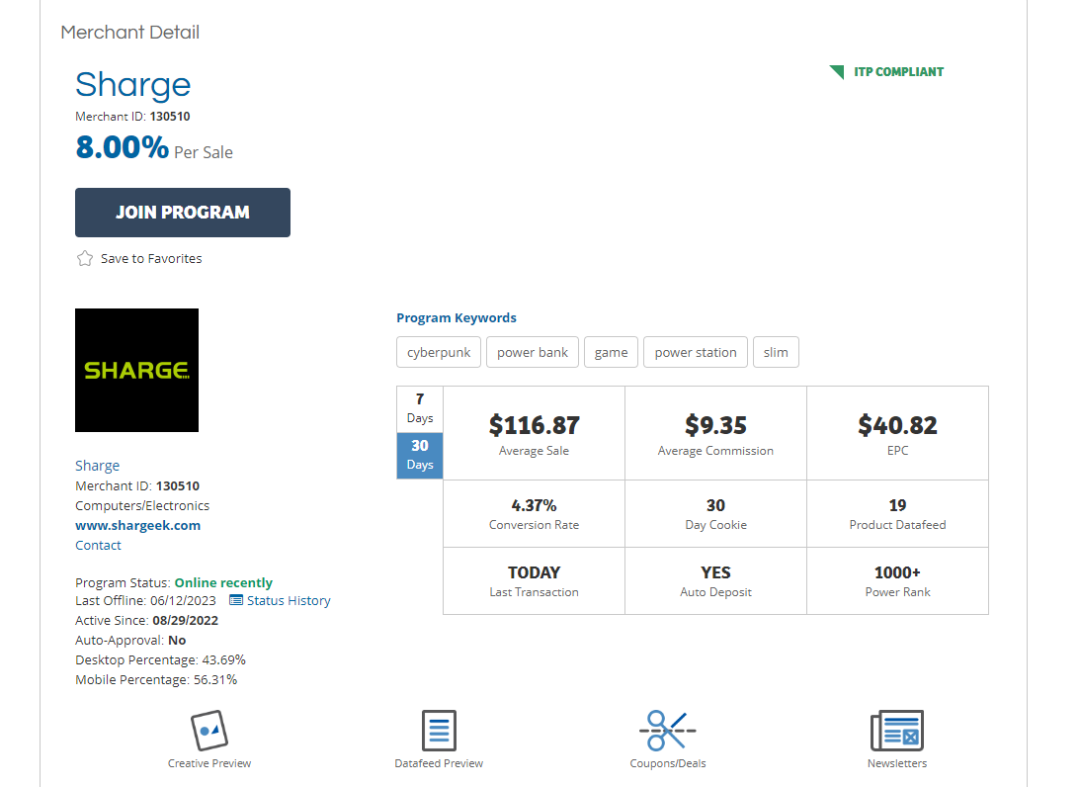Click the Datafeed Preview label

tap(439, 764)
